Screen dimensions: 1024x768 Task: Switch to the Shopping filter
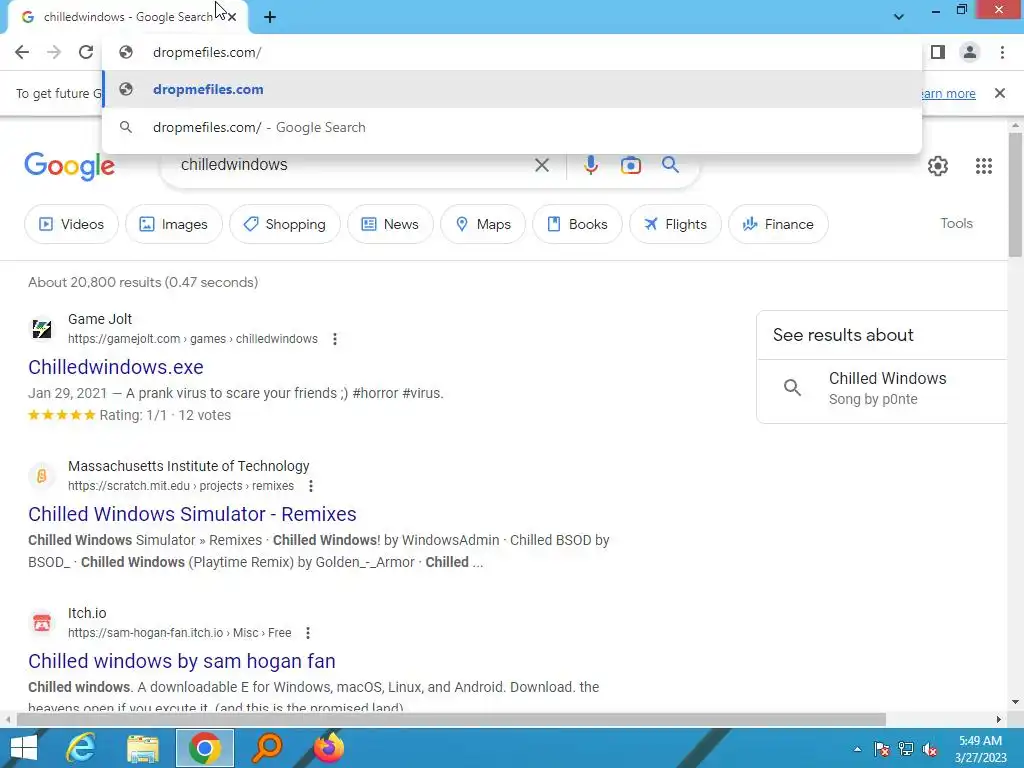(285, 224)
